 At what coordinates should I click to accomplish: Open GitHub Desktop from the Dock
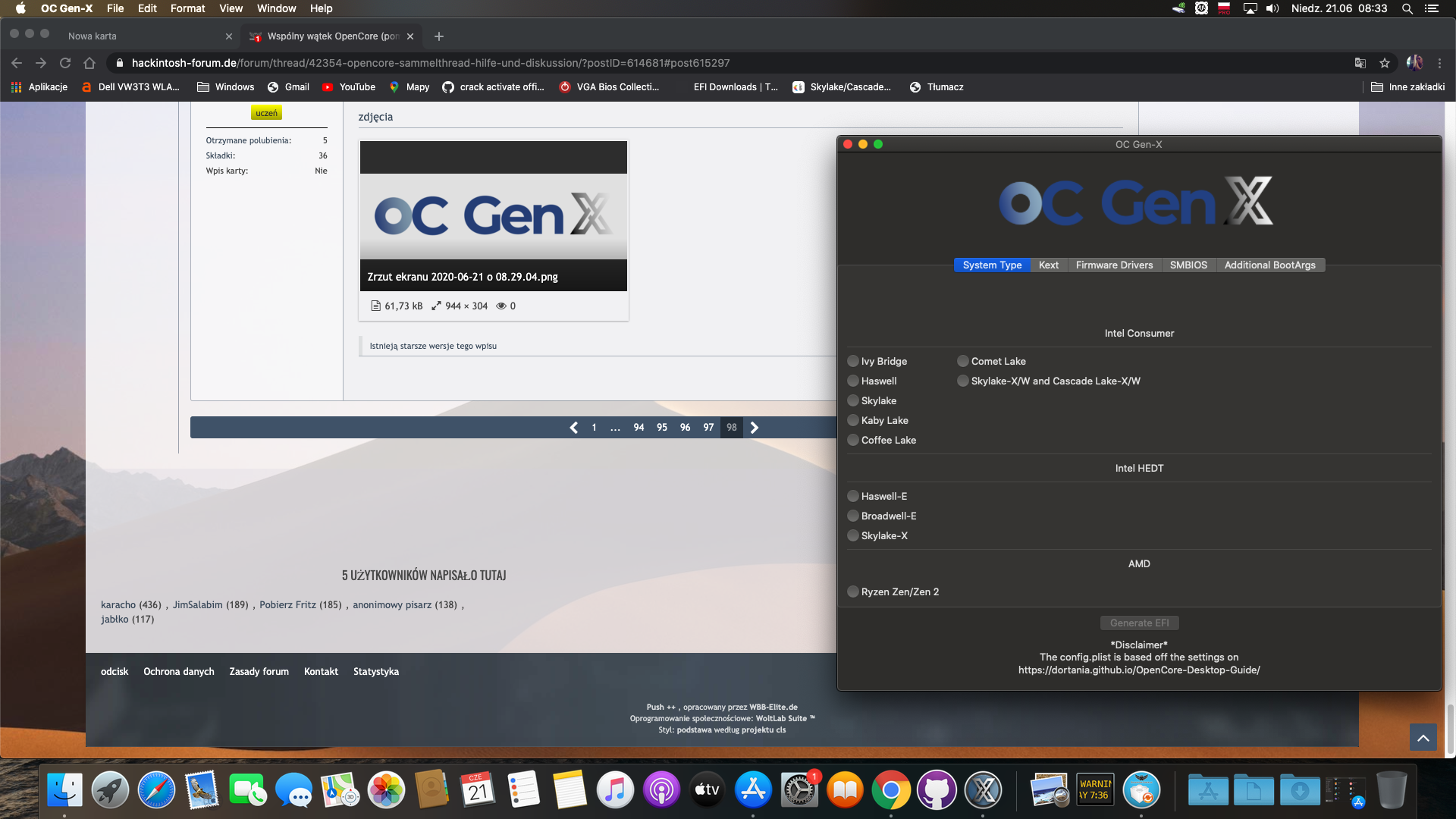click(937, 791)
